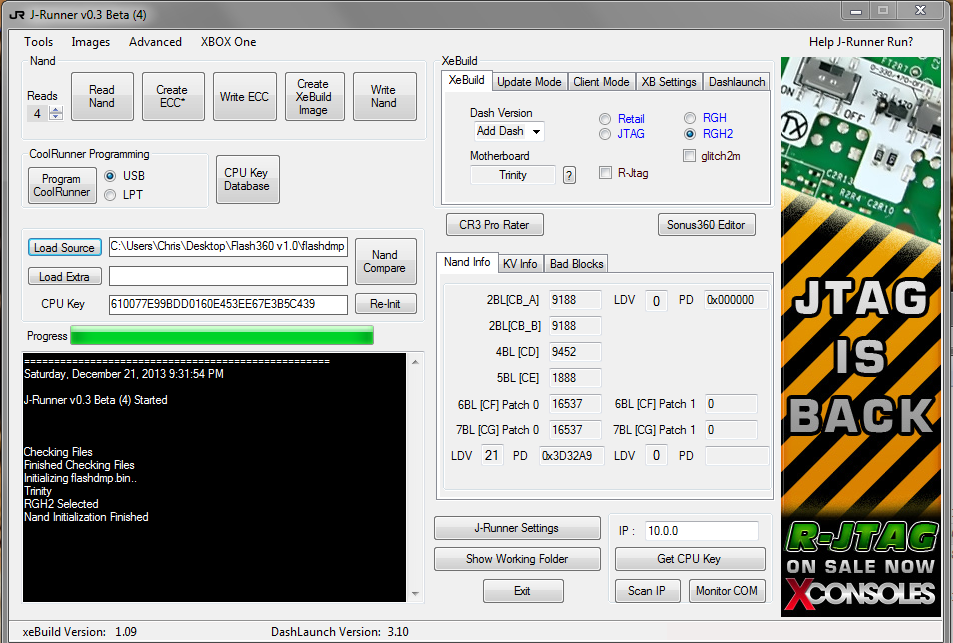
Task: Click the Exit button
Action: click(x=523, y=591)
